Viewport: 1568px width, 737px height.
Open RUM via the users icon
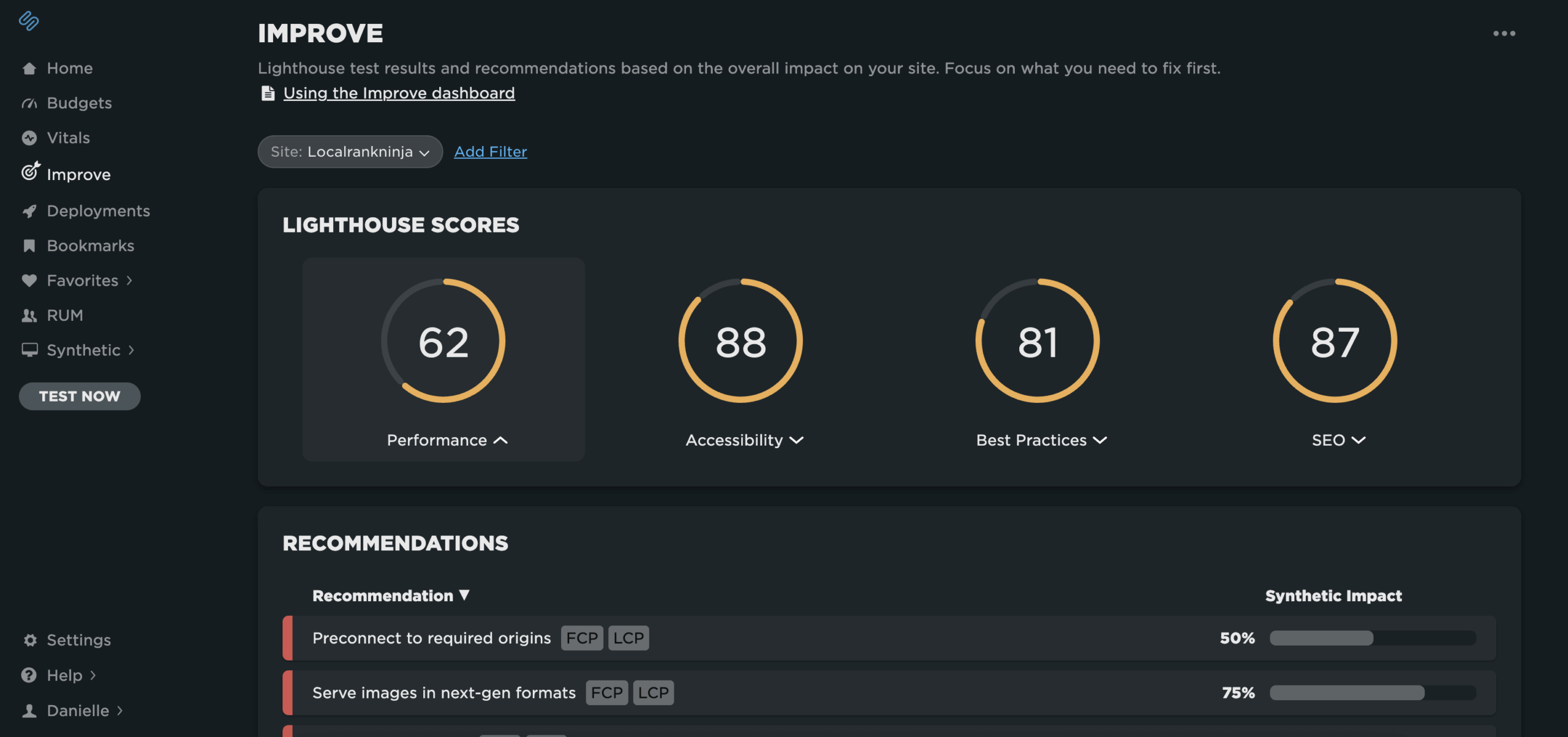coord(29,315)
